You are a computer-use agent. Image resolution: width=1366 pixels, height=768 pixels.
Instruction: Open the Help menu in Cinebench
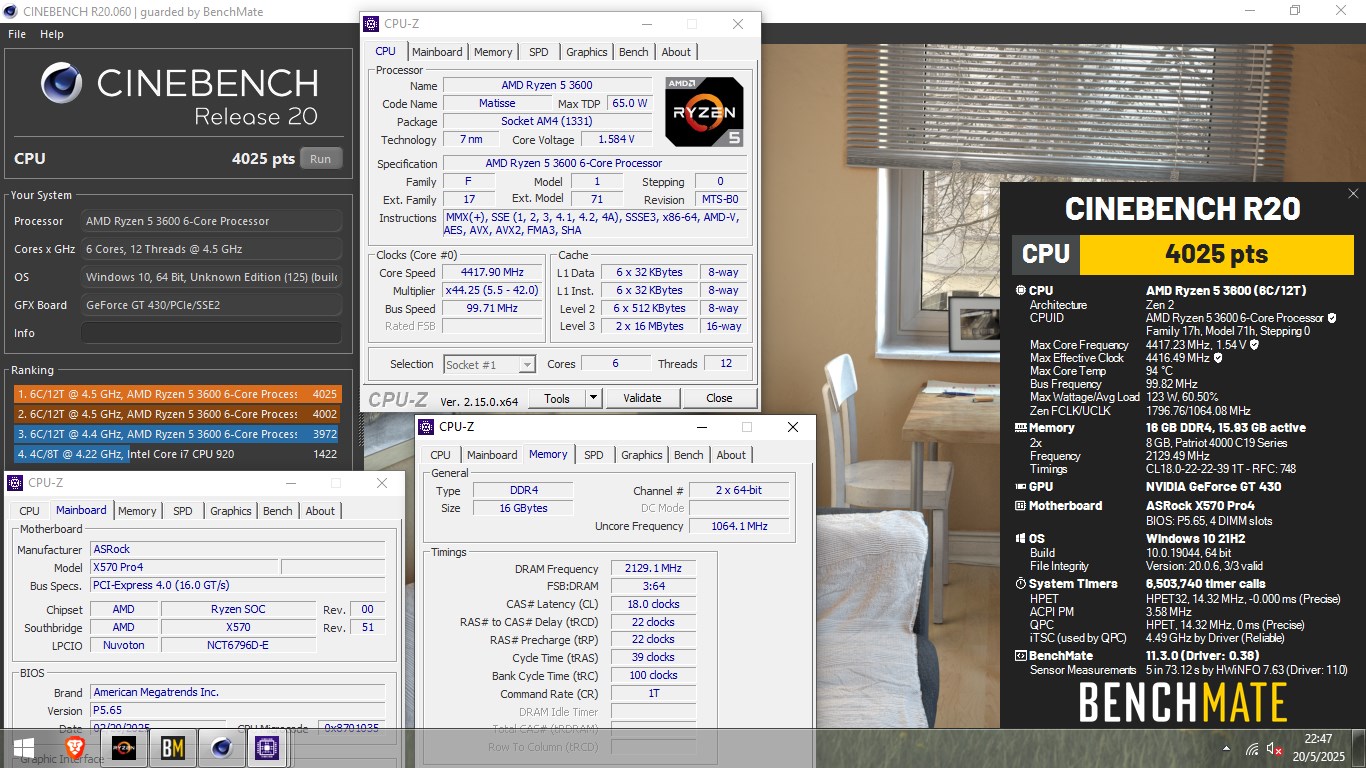pos(52,34)
